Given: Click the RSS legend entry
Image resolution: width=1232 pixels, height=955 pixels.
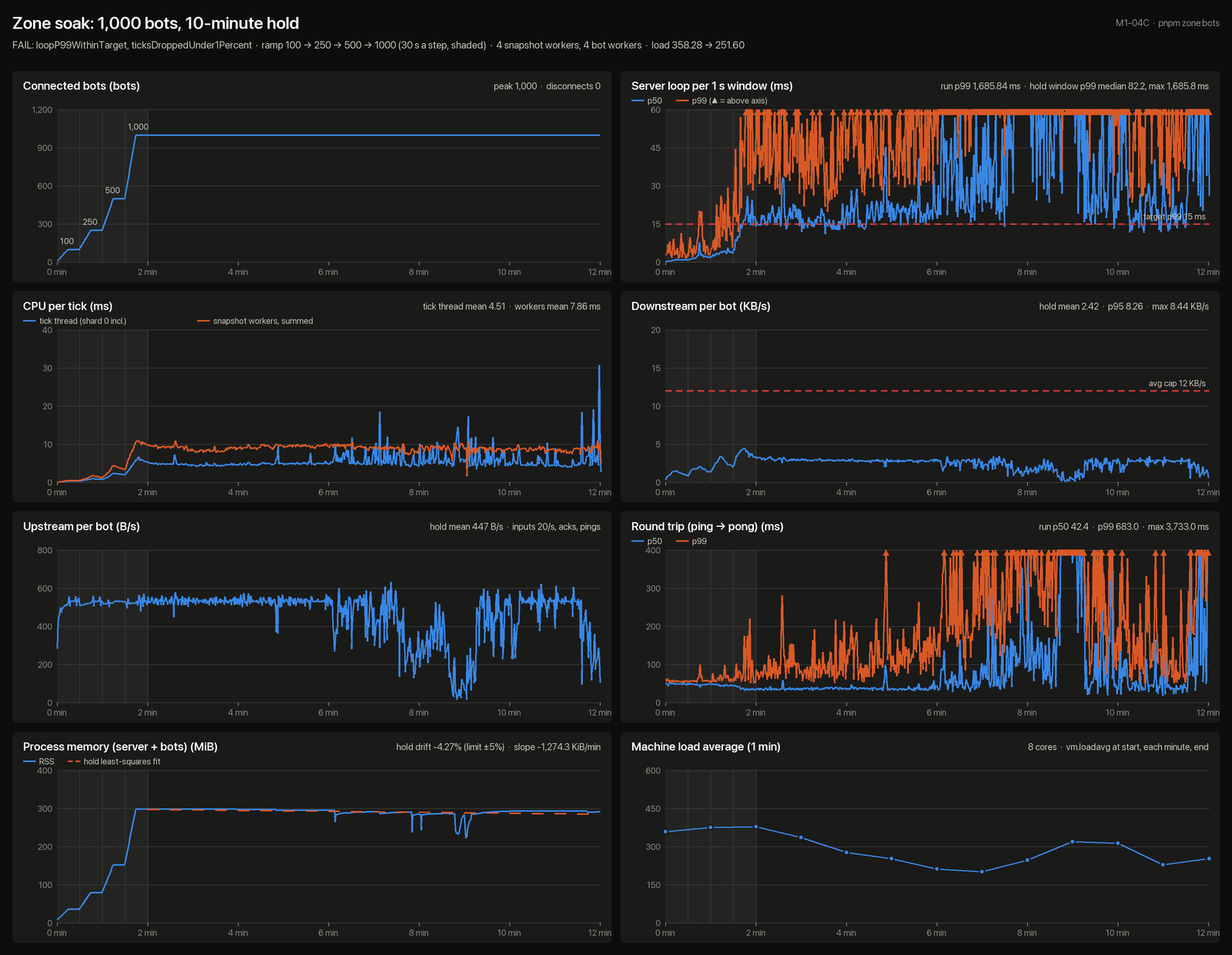Looking at the screenshot, I should pyautogui.click(x=38, y=762).
